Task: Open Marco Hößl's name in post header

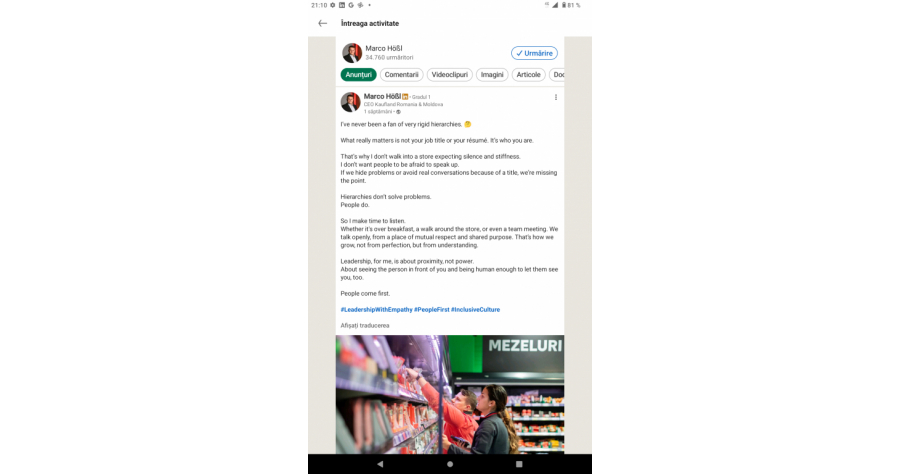Action: (382, 96)
